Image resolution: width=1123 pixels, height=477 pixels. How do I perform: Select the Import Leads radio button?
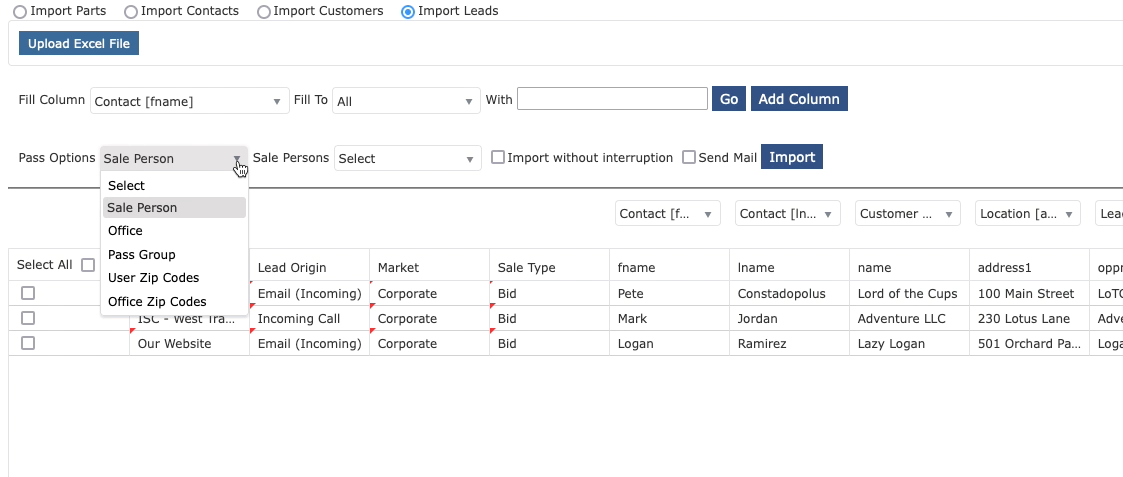click(x=408, y=11)
